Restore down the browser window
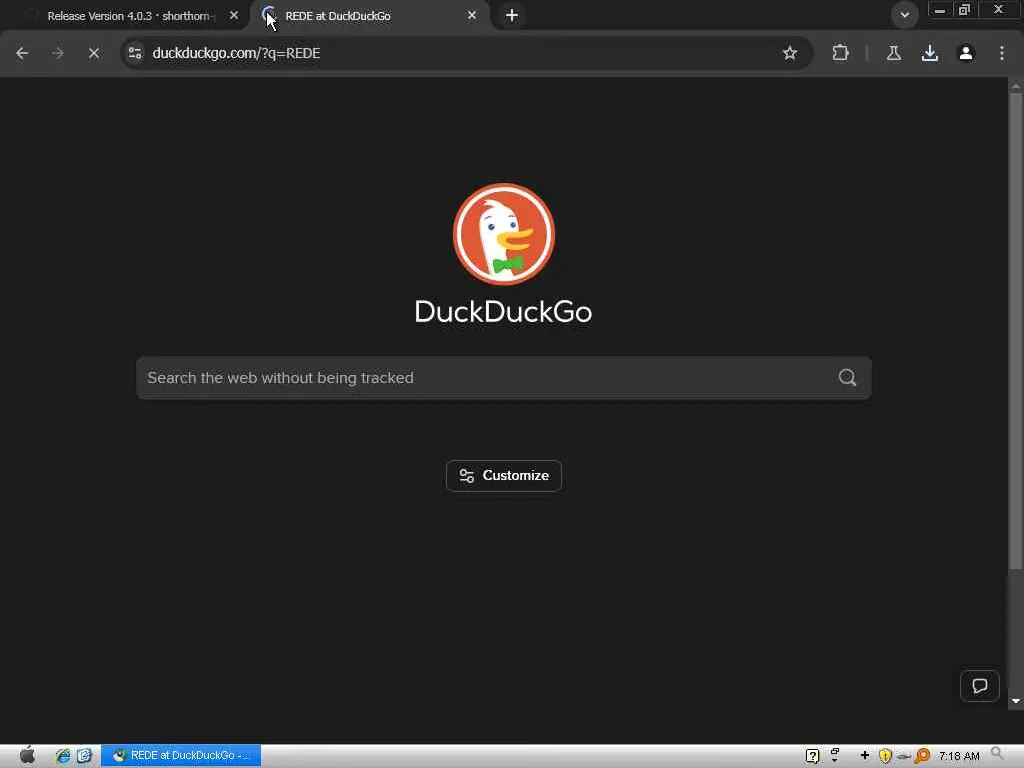The height and width of the screenshot is (768, 1024). pos(965,10)
